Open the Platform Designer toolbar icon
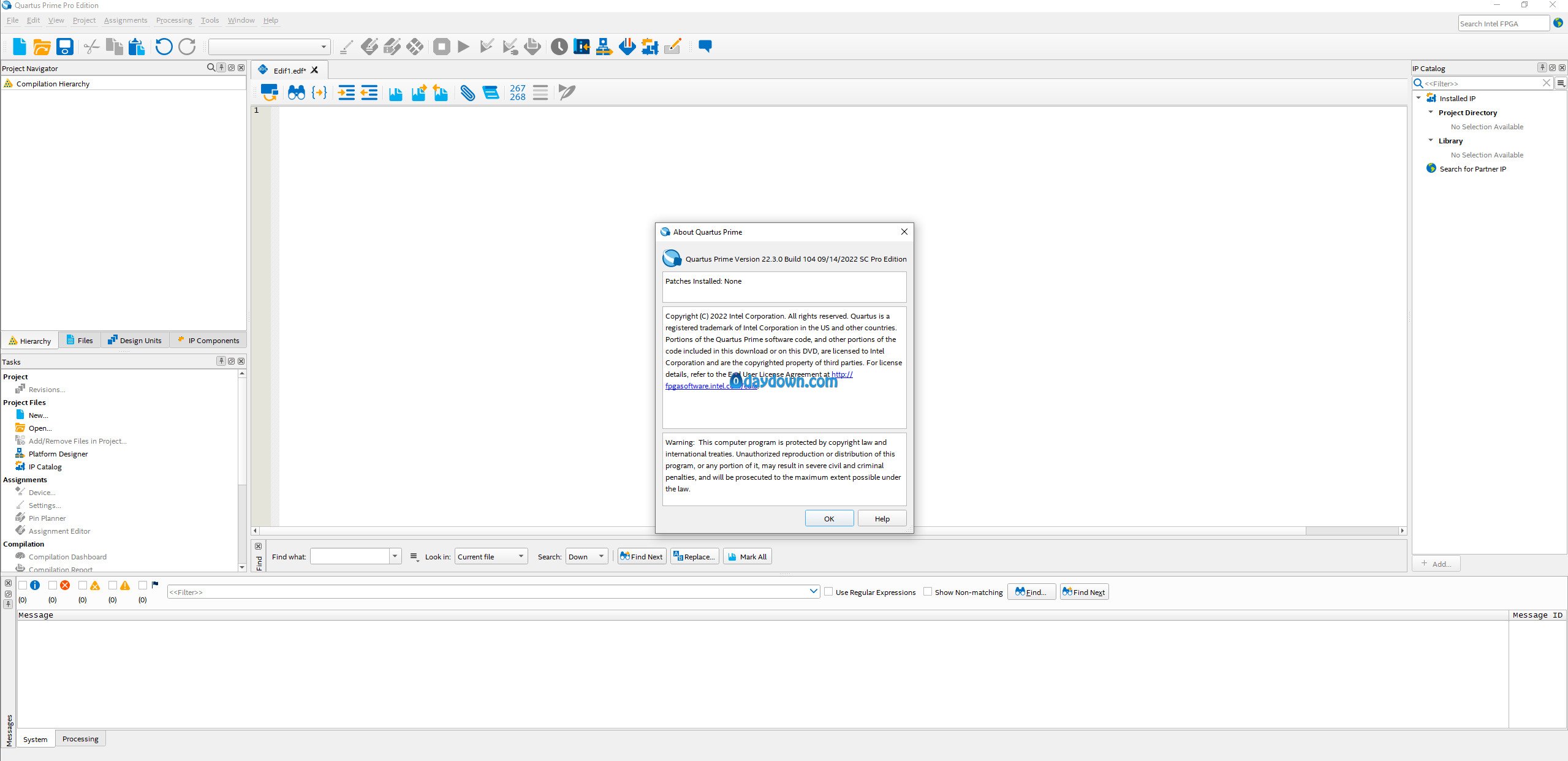This screenshot has height=761, width=1568. coord(604,47)
